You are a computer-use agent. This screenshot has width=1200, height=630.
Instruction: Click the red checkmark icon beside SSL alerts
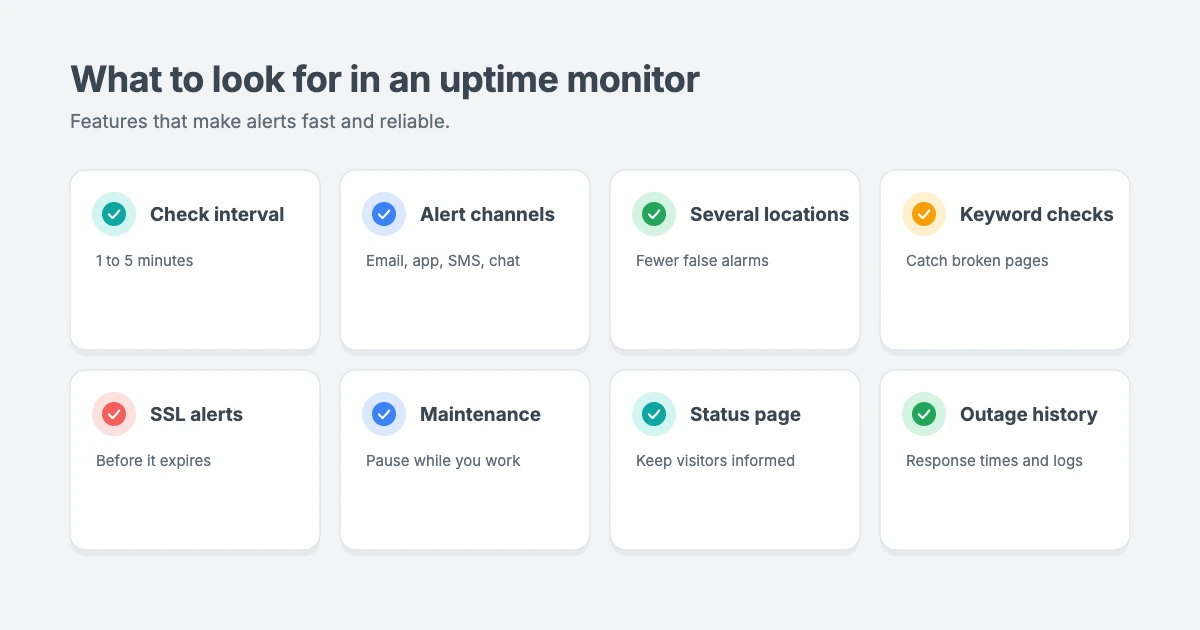(114, 414)
